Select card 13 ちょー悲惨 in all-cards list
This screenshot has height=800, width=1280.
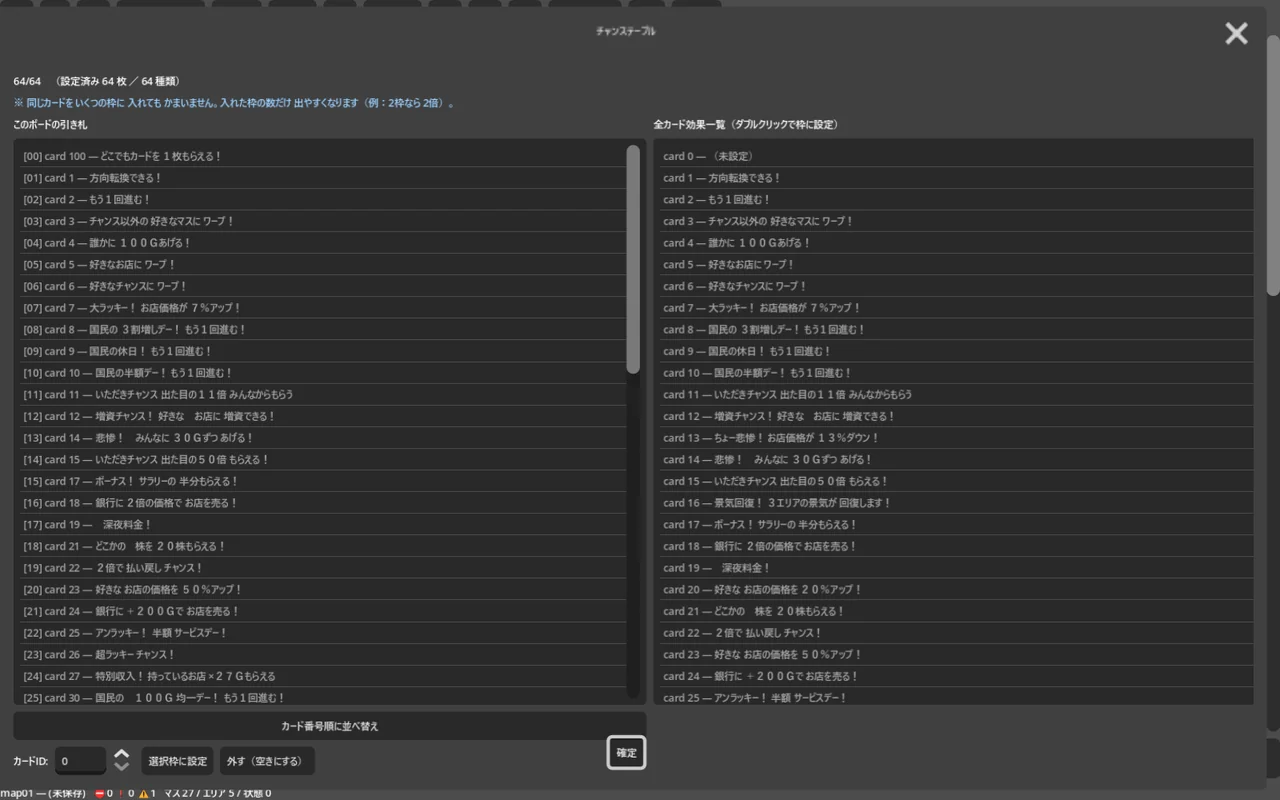click(x=956, y=438)
